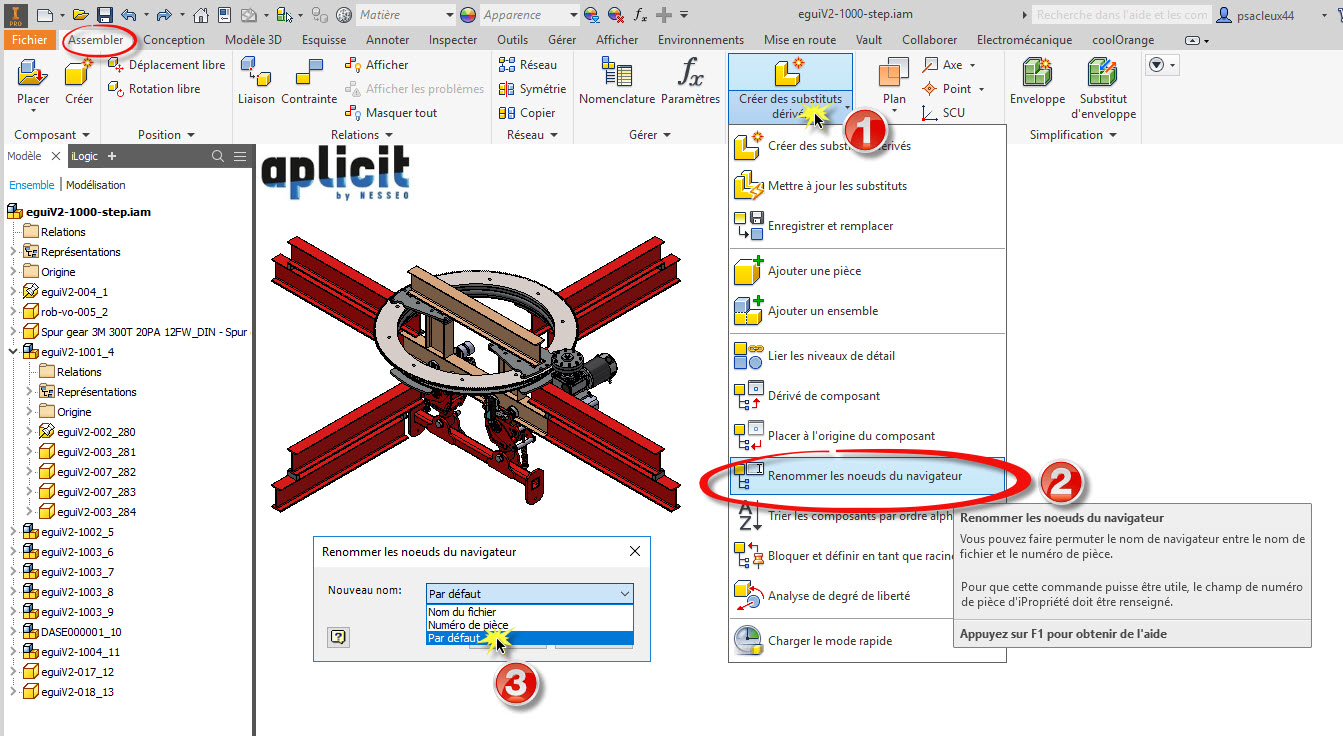
Task: Collapse the eguiV2-1001_4 tree node
Action: [14, 352]
